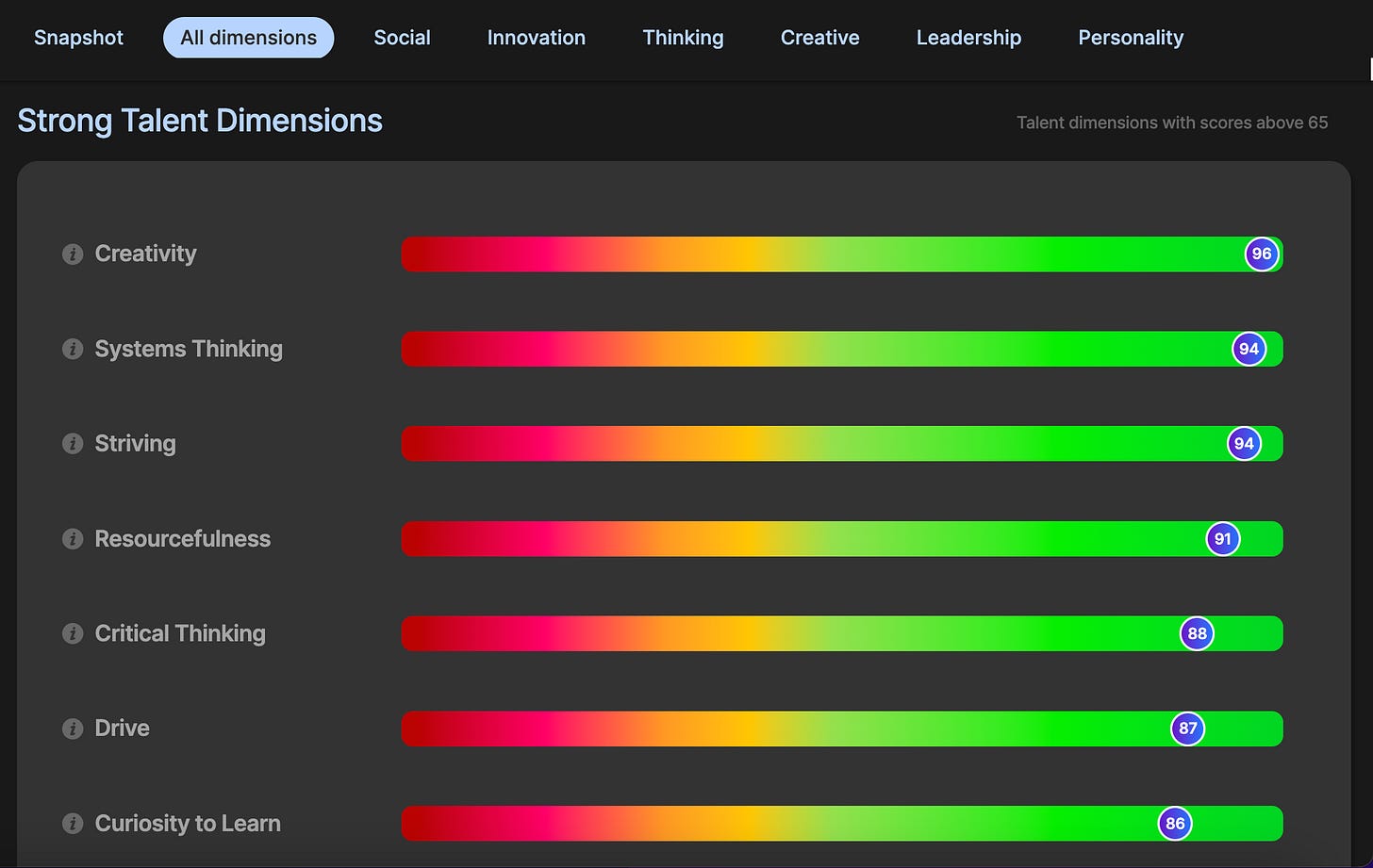Click the Creativity dimension label
Viewport: 1373px width, 868px height.
pyautogui.click(x=146, y=254)
